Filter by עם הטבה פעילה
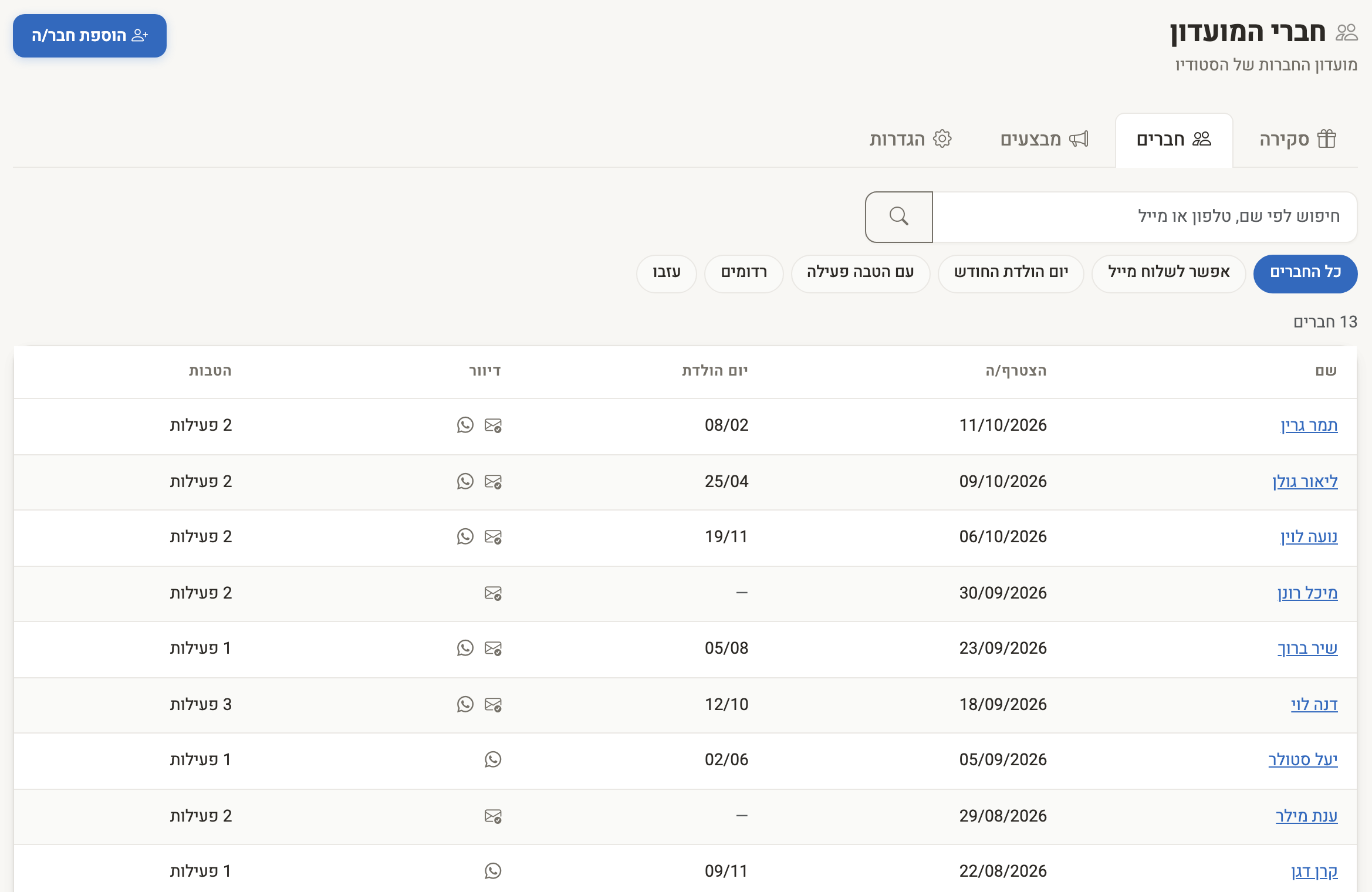The image size is (1372, 892). pos(860,273)
